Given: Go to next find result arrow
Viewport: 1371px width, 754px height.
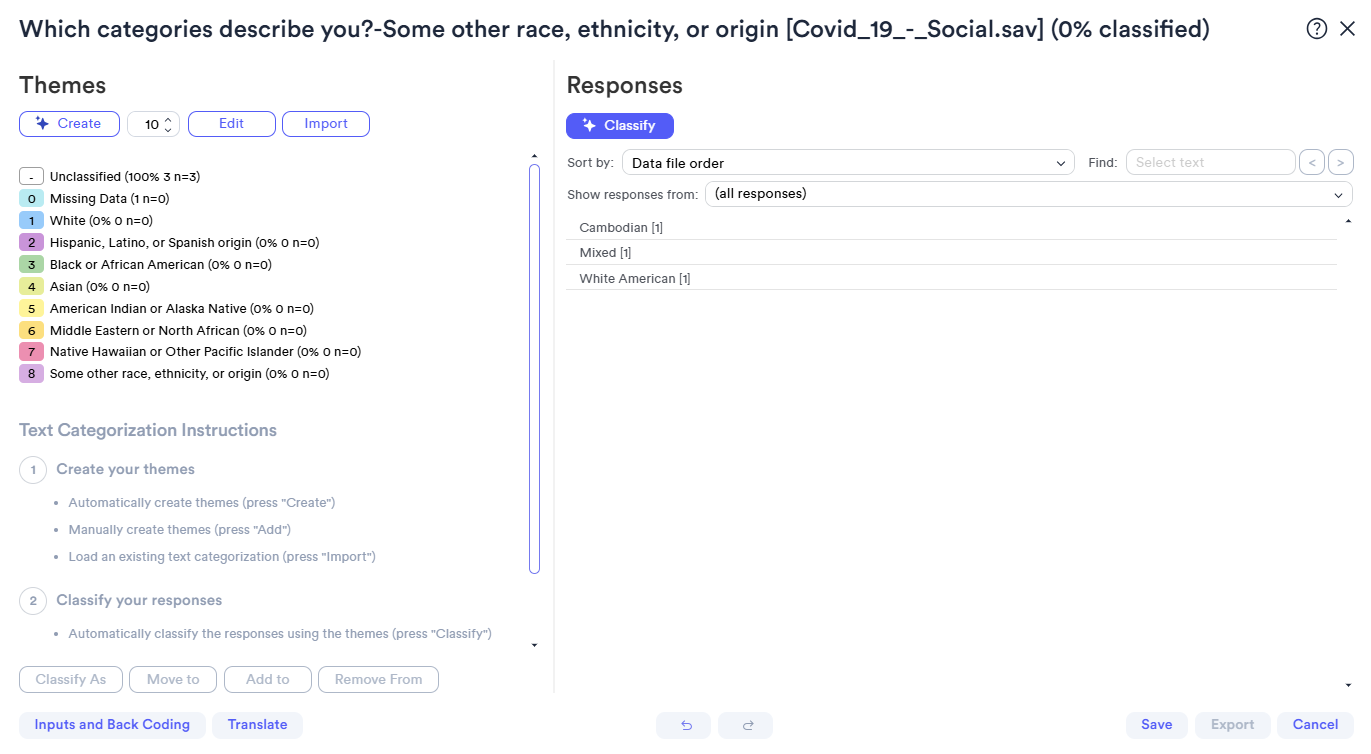Looking at the screenshot, I should tap(1341, 162).
